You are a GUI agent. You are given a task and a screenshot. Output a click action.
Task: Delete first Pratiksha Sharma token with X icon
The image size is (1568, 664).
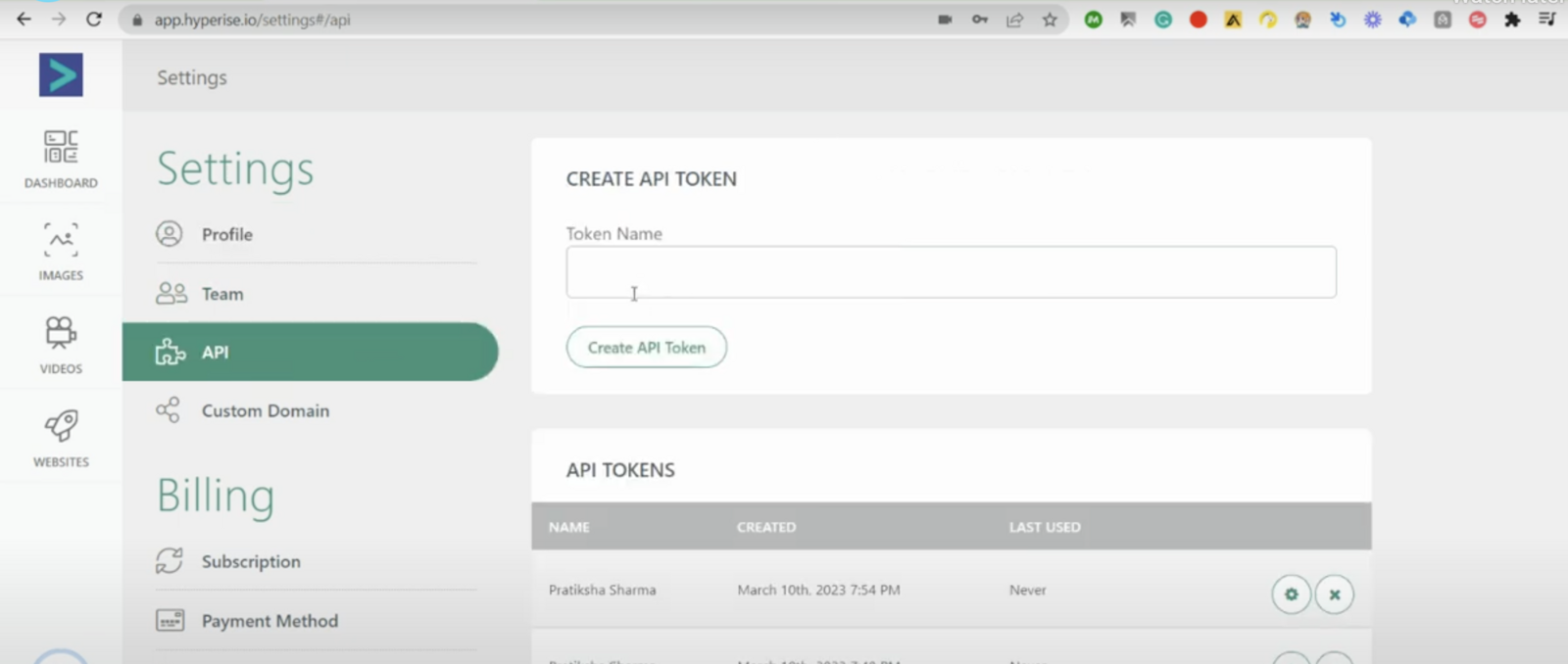pyautogui.click(x=1334, y=594)
